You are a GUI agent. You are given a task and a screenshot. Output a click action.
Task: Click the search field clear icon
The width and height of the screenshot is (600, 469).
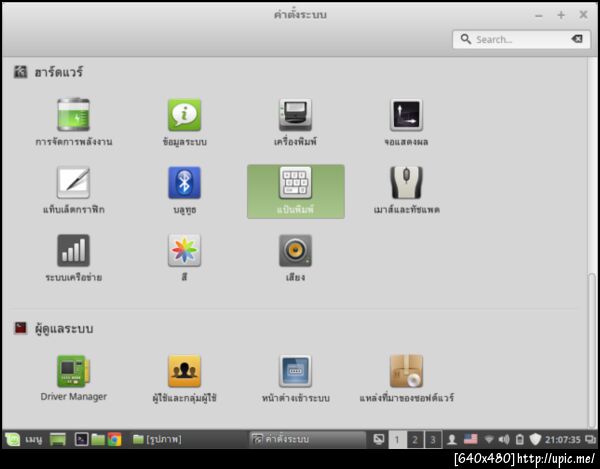(x=577, y=39)
